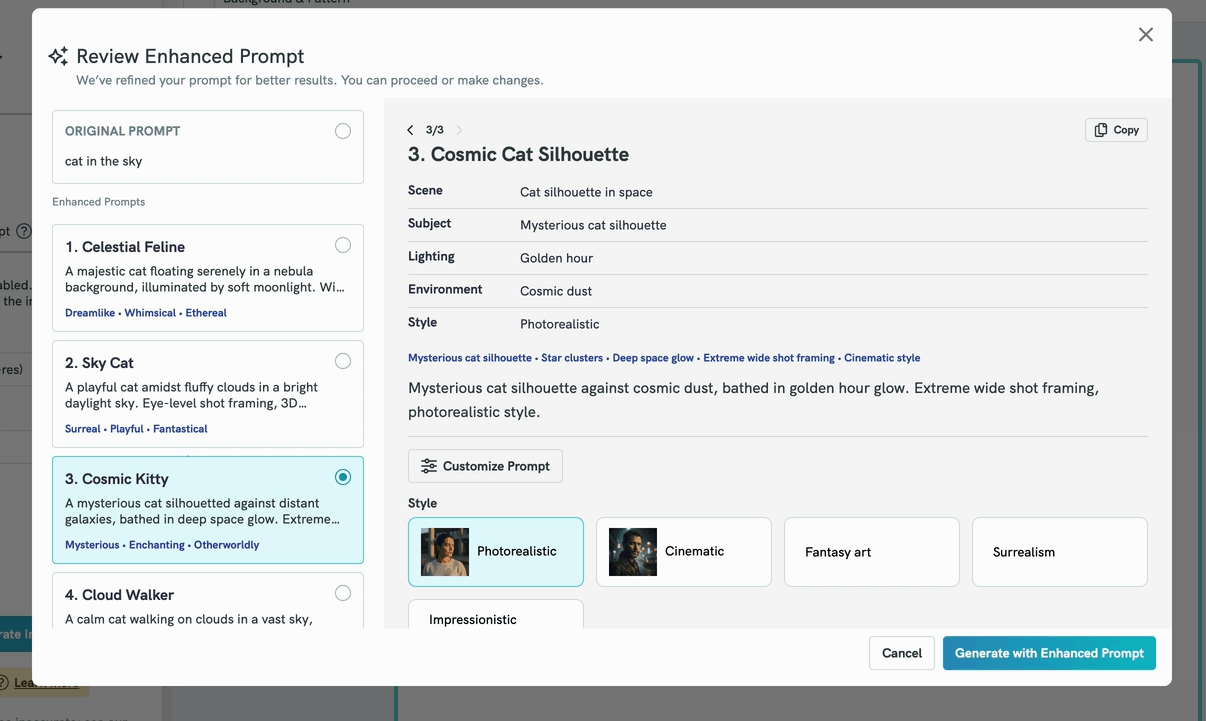
Task: Select the Celestial Feline radio button
Action: (x=343, y=245)
